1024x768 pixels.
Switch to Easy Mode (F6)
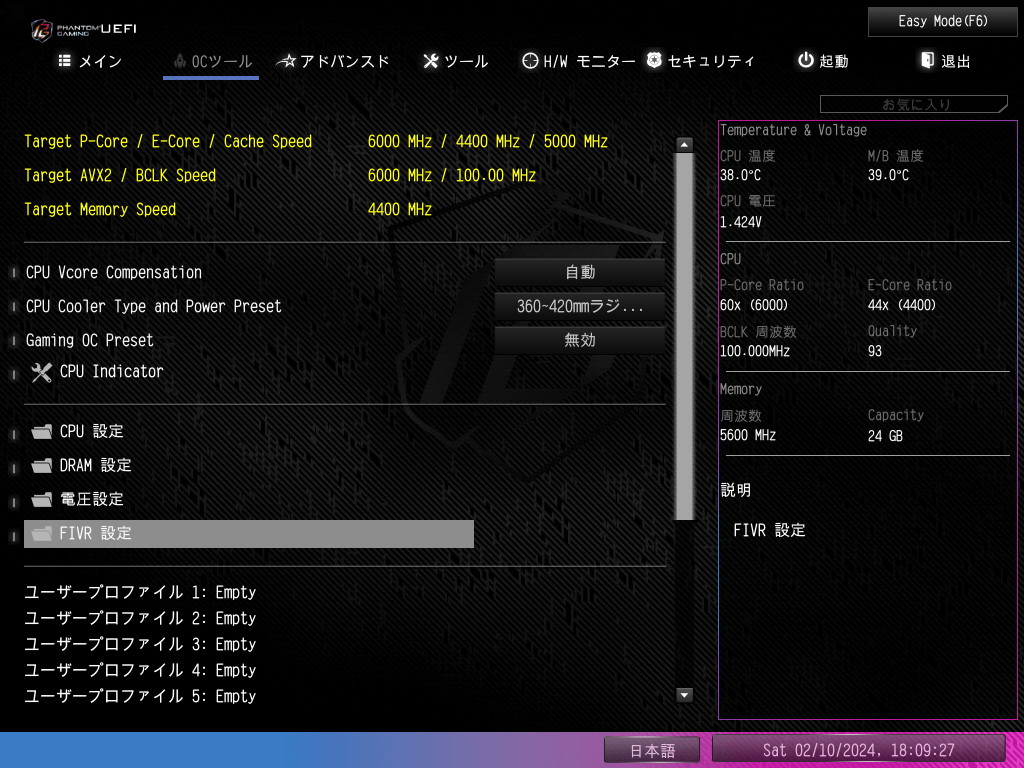point(942,22)
